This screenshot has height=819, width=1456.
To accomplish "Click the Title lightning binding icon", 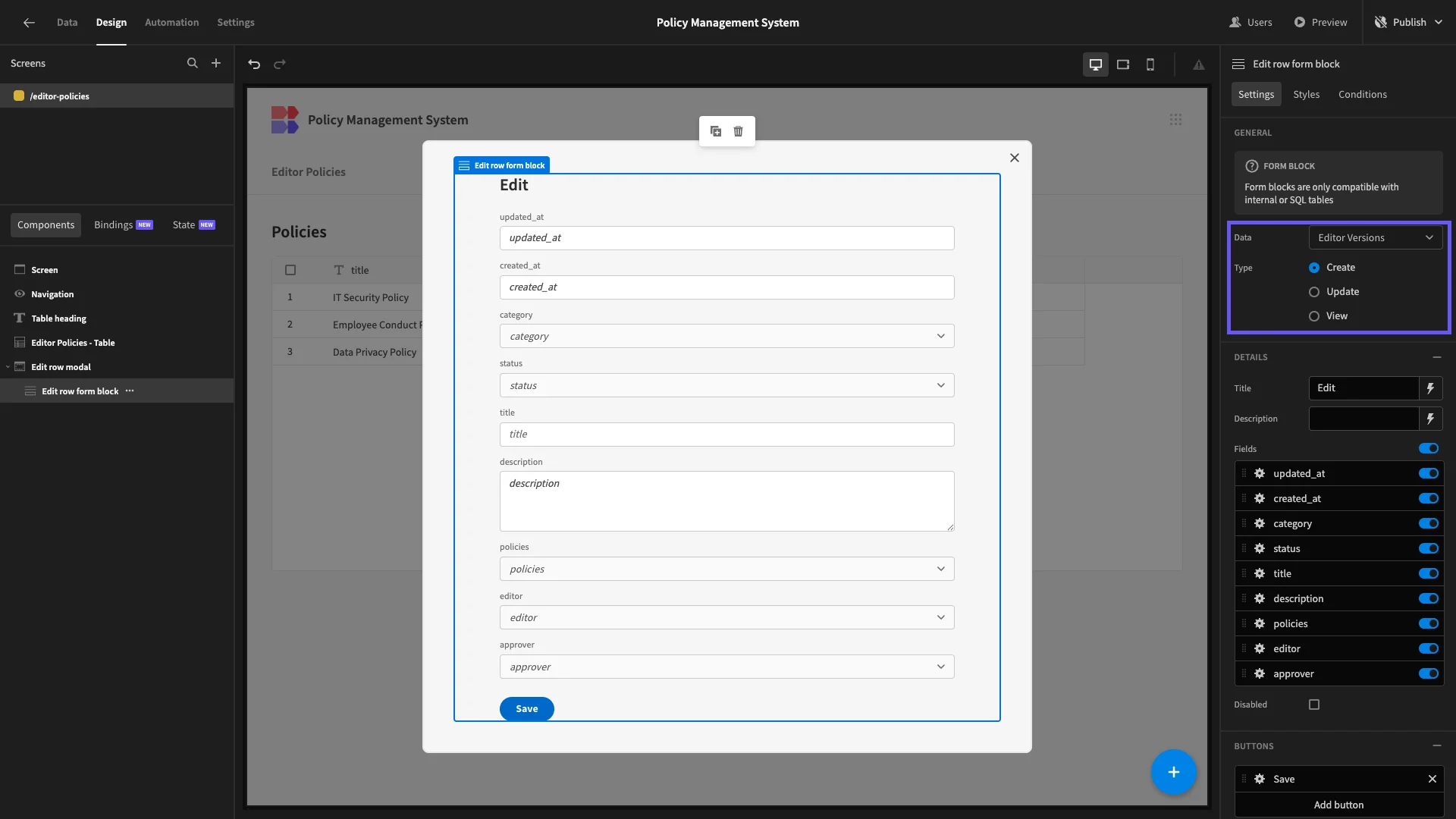I will coord(1430,388).
